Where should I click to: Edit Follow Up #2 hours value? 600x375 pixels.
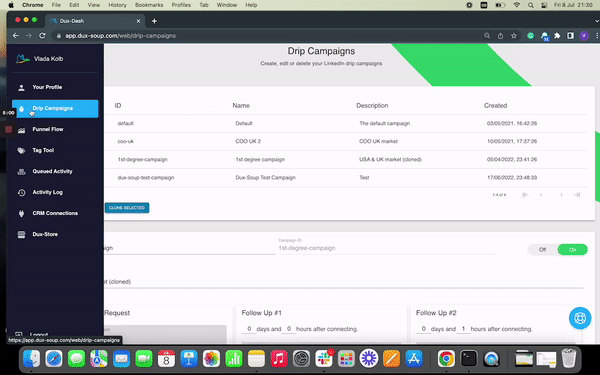point(463,329)
